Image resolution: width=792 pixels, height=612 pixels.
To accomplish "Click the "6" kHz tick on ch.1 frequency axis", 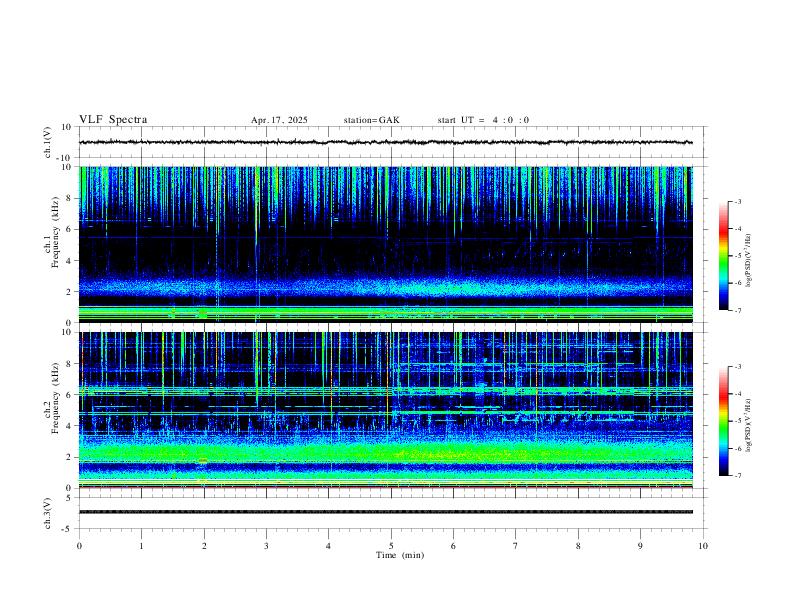I will (69, 229).
